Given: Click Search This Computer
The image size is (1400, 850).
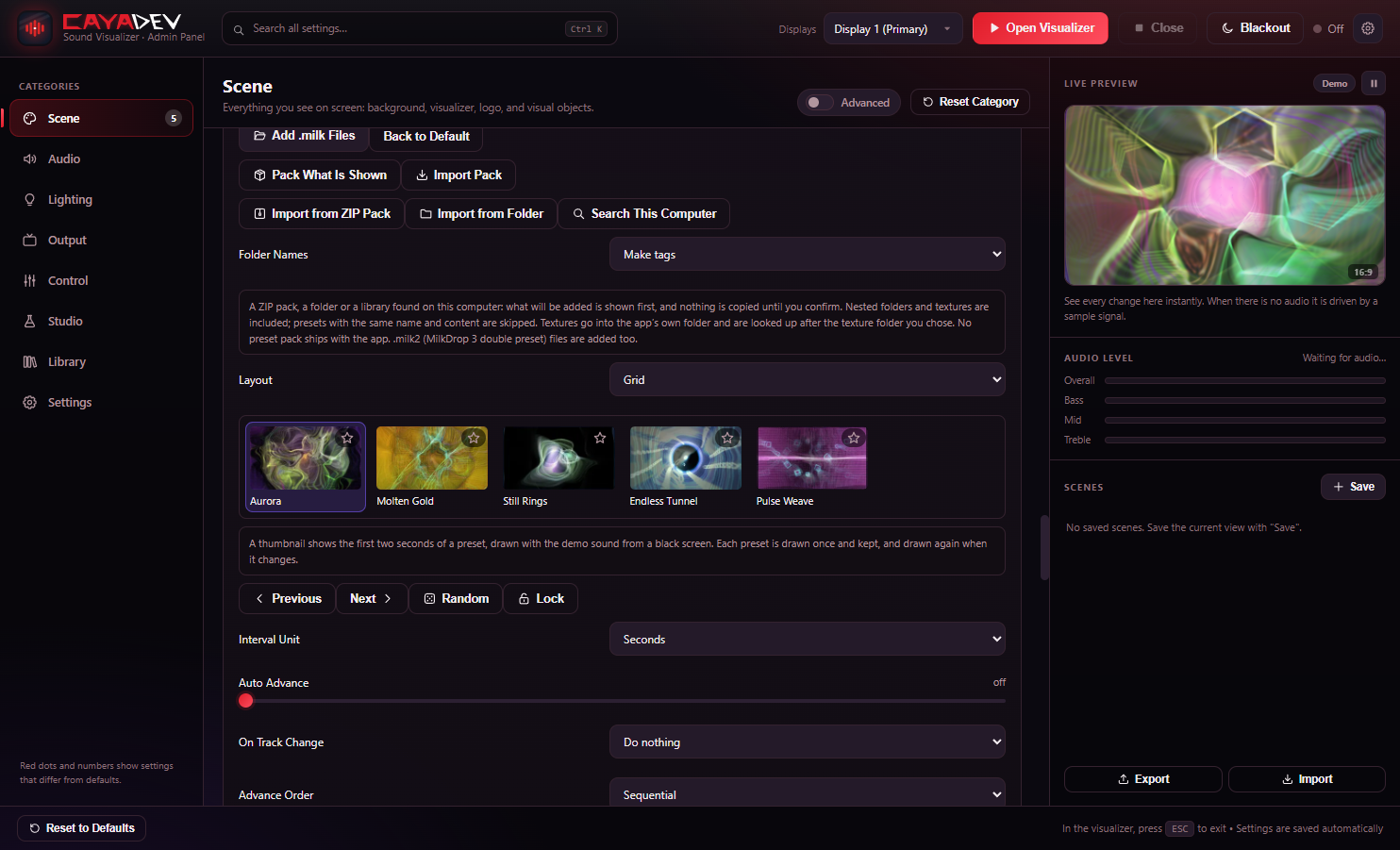Looking at the screenshot, I should 644,214.
